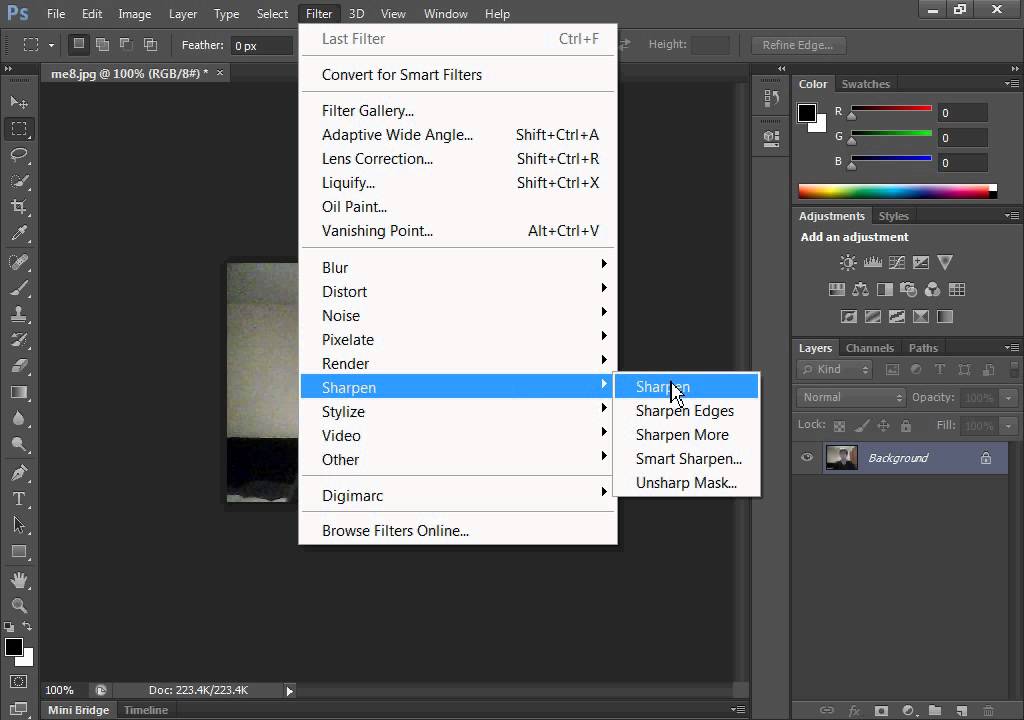Open the tool preset picker arrow
1024x720 pixels.
coord(51,45)
